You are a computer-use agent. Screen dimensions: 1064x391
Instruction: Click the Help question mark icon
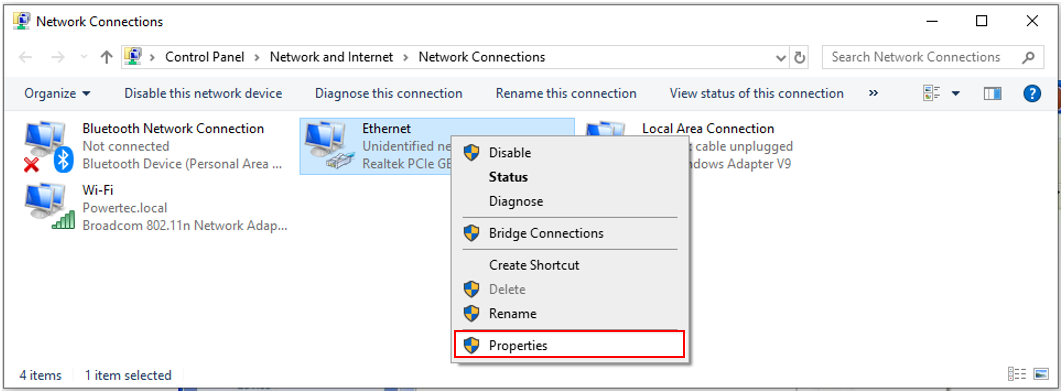tap(1031, 94)
